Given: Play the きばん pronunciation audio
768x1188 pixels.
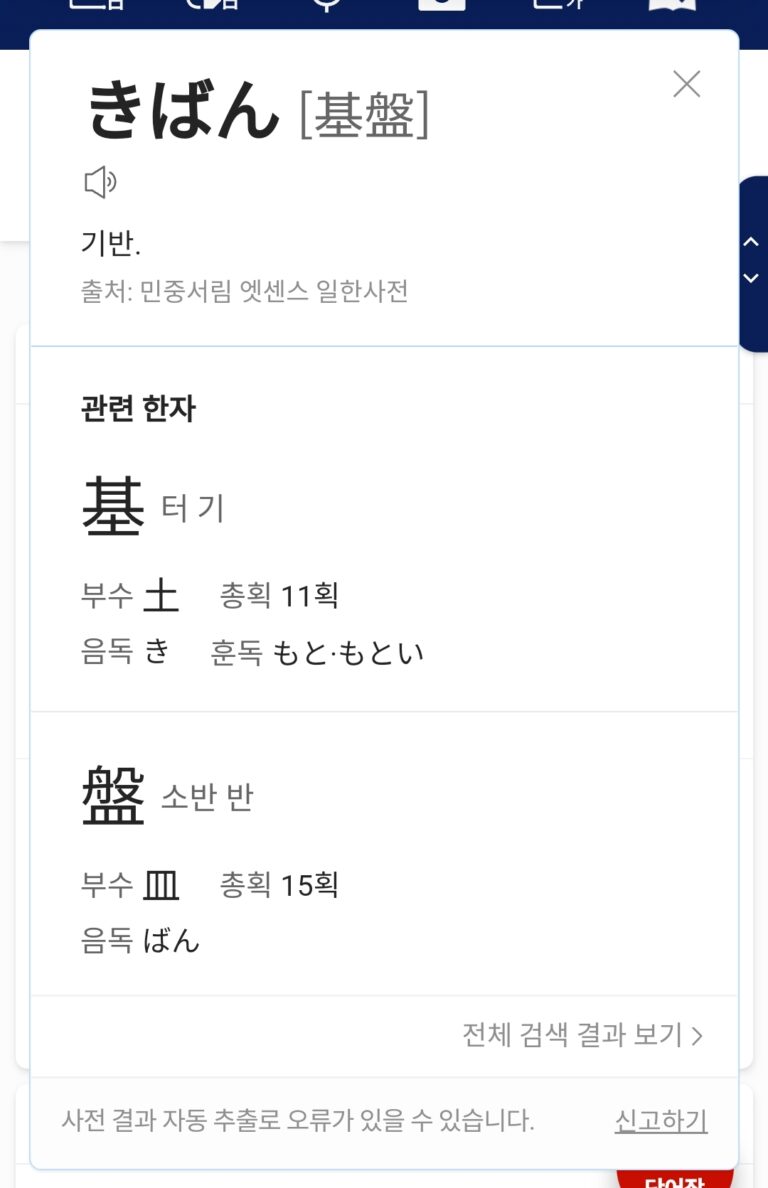Looking at the screenshot, I should (x=100, y=183).
